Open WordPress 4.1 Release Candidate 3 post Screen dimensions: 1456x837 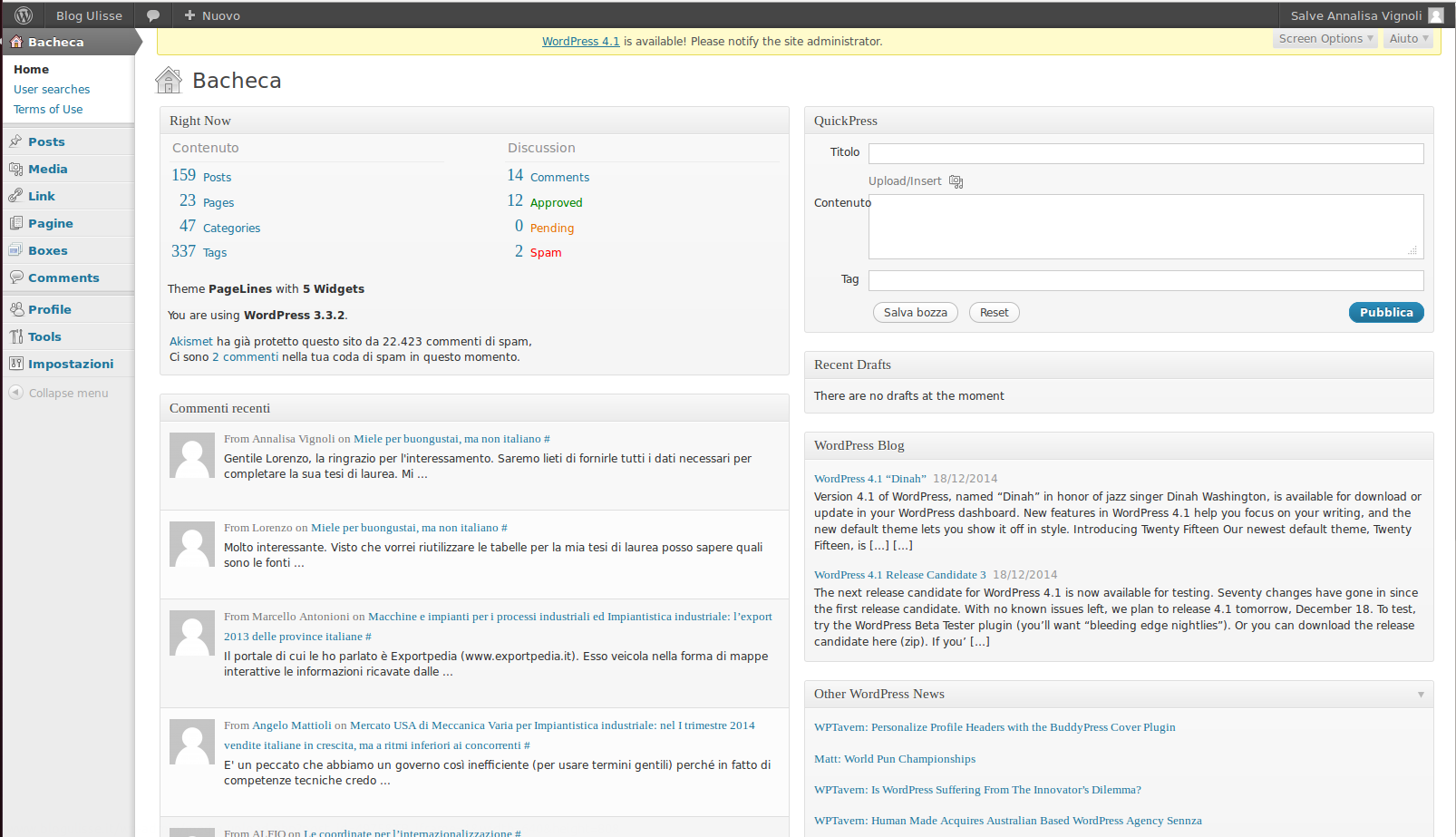[900, 574]
